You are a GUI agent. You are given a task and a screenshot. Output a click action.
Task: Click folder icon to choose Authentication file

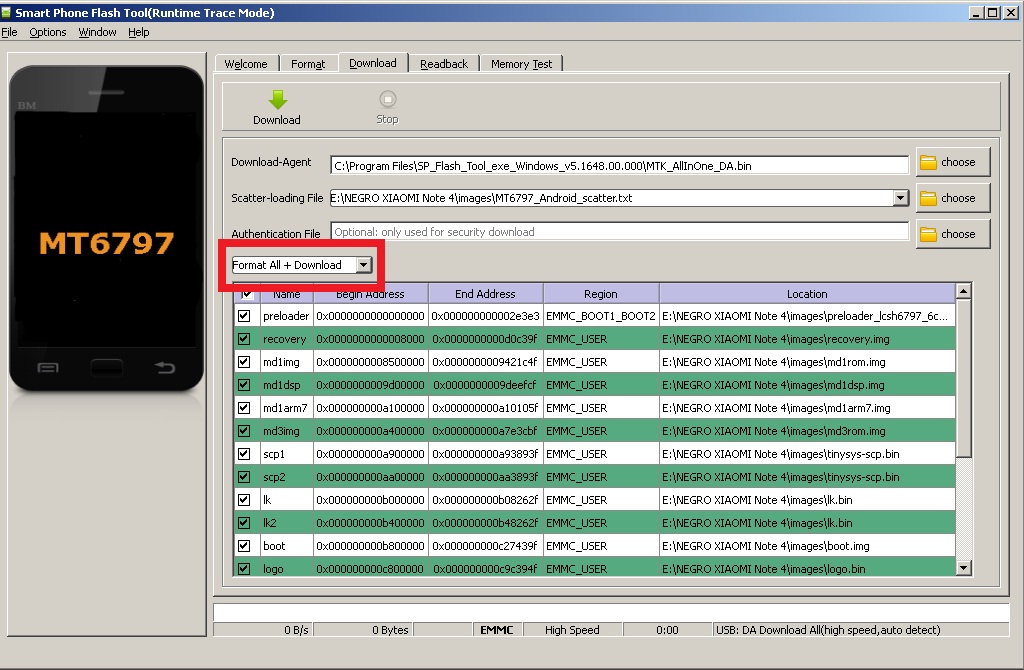point(929,234)
